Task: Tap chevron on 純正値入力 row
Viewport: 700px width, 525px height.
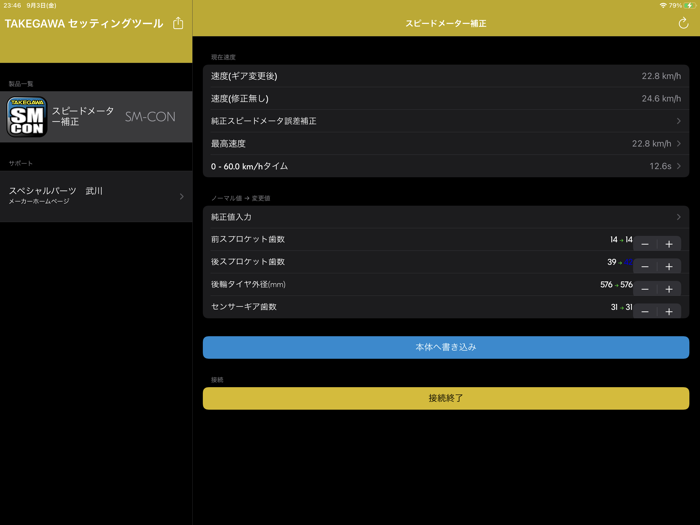Action: 679,217
